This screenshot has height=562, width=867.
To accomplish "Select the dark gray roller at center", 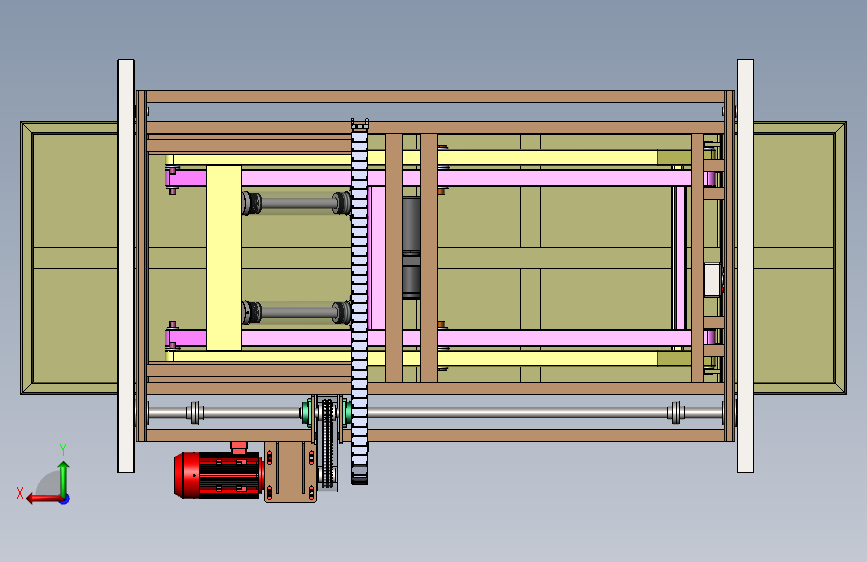I will pyautogui.click(x=411, y=248).
